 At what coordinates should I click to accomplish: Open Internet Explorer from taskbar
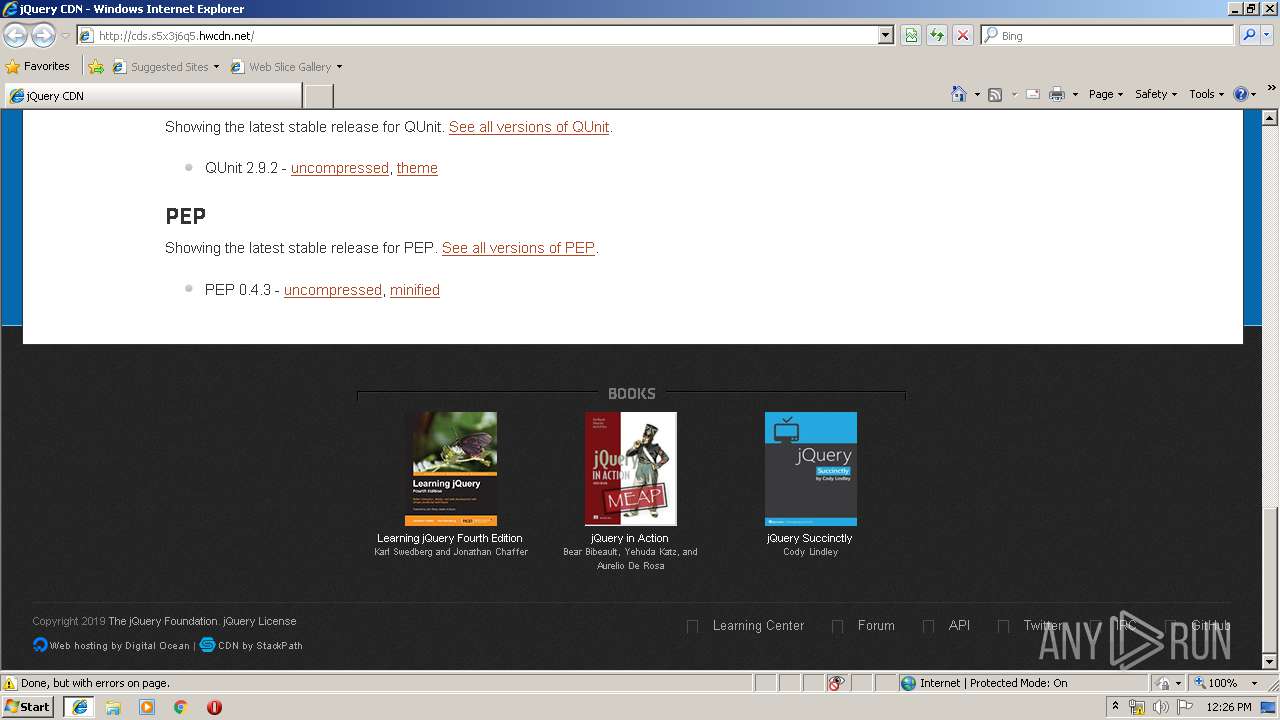point(79,707)
